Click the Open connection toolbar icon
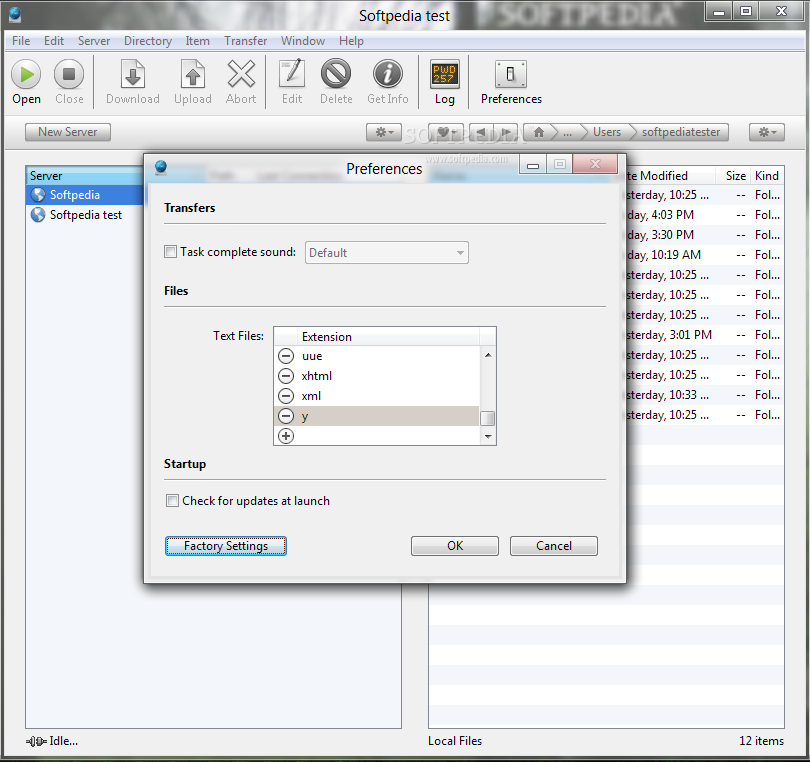 click(x=26, y=74)
